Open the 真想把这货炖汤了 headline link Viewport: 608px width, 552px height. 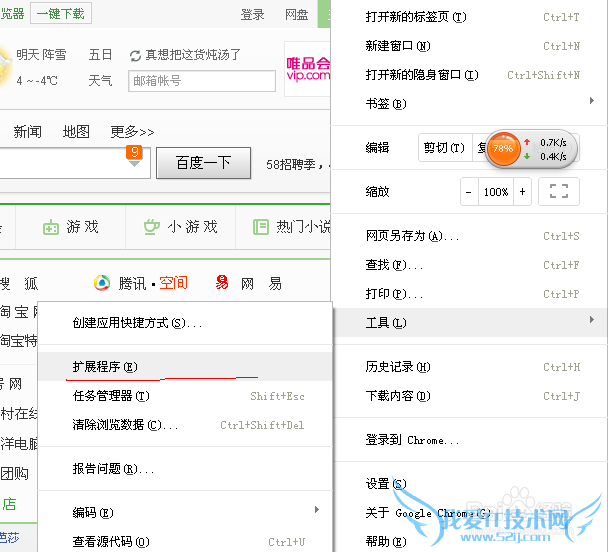(x=193, y=55)
